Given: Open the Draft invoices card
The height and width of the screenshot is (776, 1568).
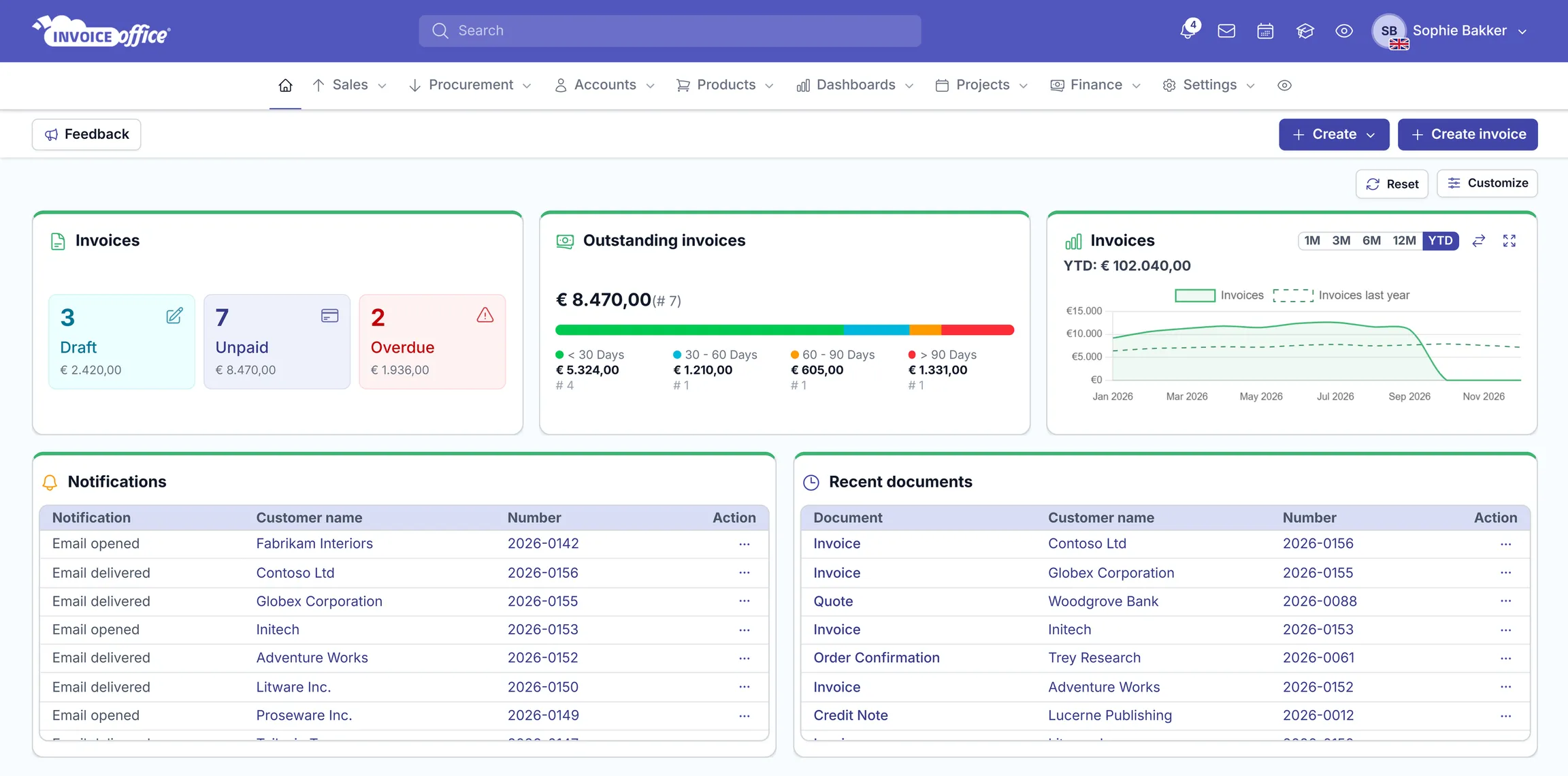Looking at the screenshot, I should click(x=122, y=342).
